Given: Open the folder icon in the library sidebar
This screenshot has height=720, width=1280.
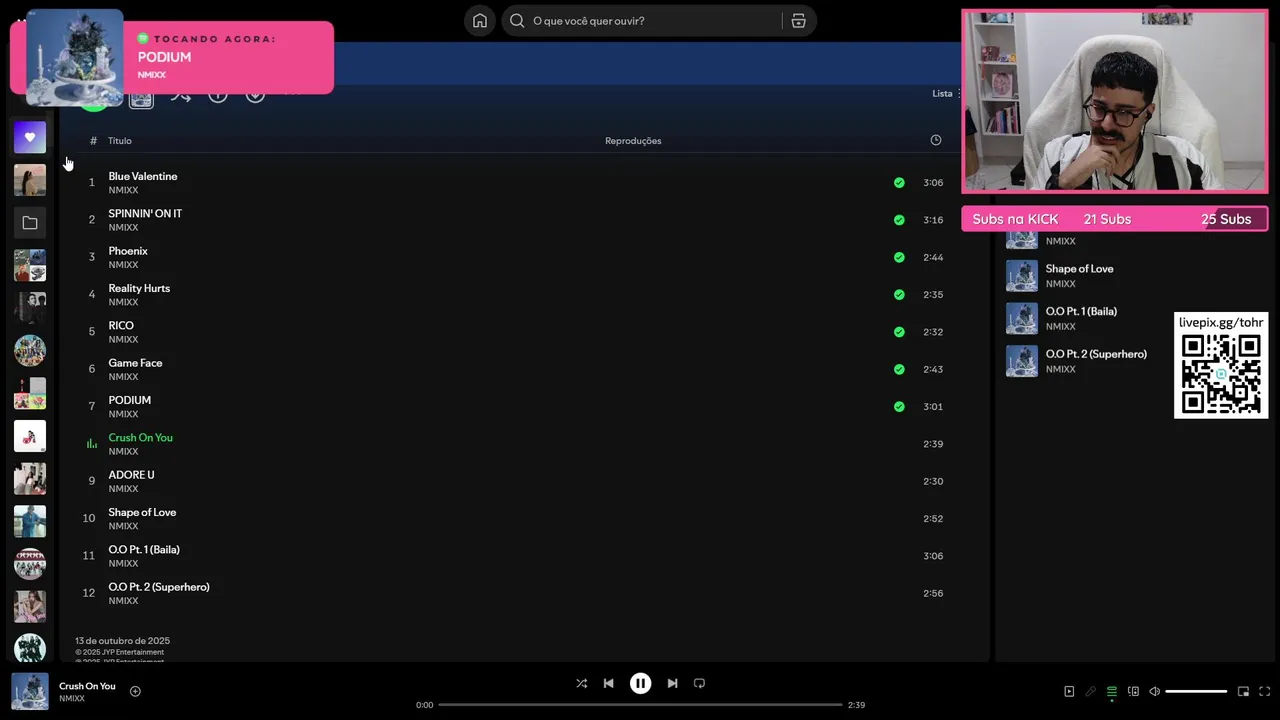Looking at the screenshot, I should pyautogui.click(x=30, y=223).
